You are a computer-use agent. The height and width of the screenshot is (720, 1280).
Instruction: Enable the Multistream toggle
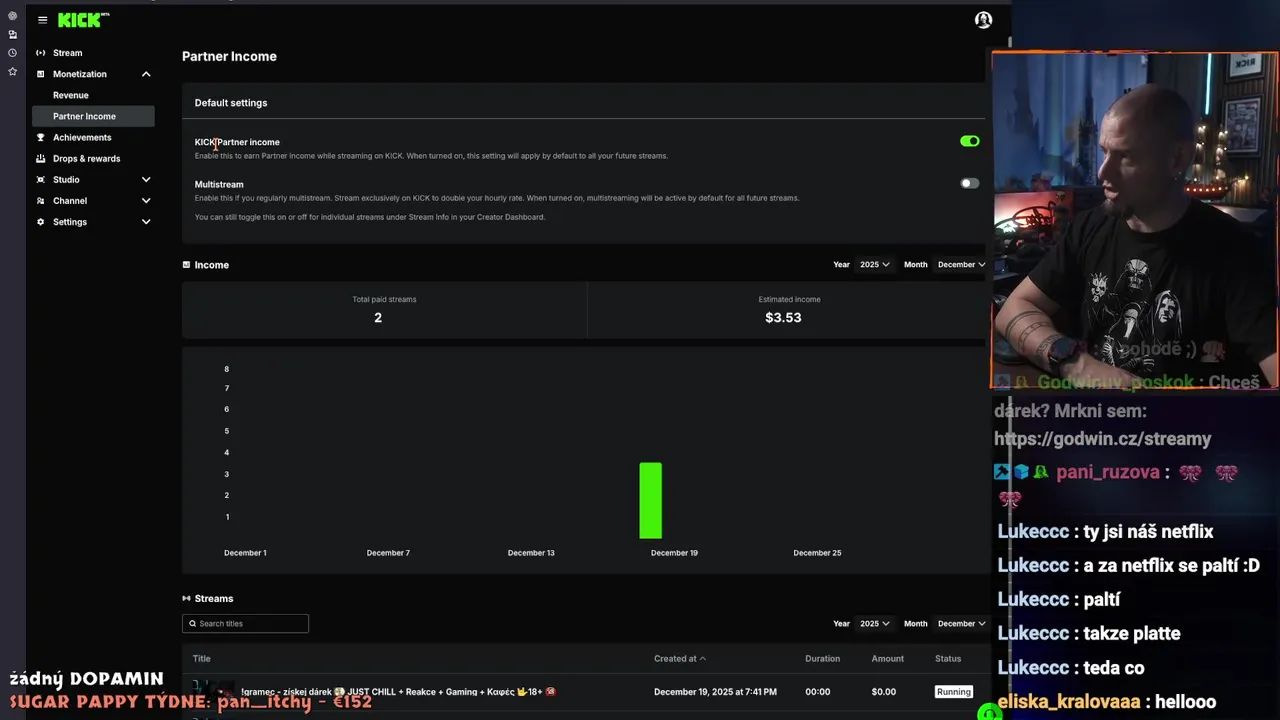click(x=970, y=183)
